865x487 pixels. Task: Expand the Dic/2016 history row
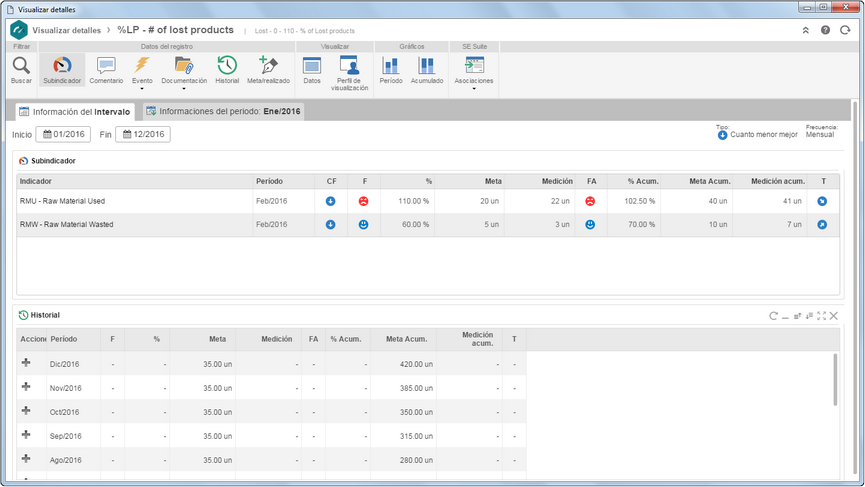click(26, 363)
